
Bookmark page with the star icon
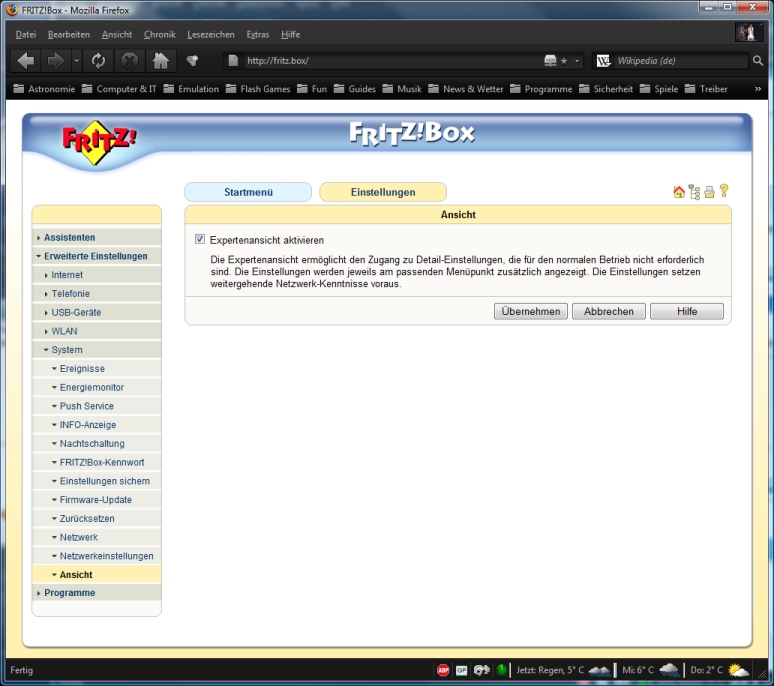point(564,61)
